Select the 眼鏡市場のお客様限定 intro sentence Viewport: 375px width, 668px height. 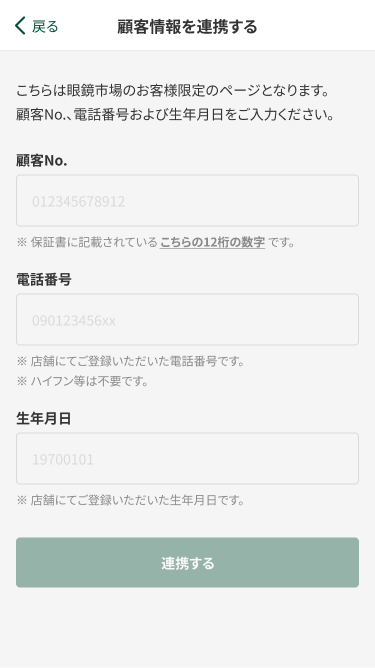173,90
